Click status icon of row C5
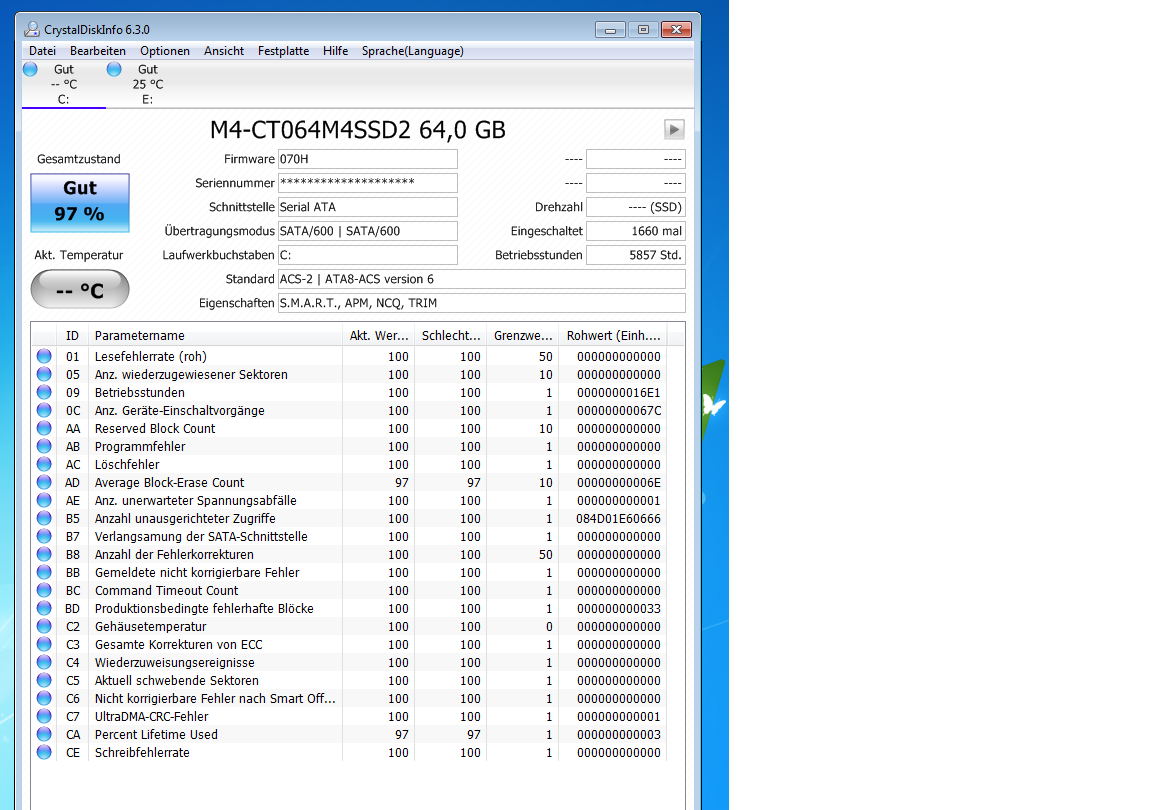 (44, 681)
